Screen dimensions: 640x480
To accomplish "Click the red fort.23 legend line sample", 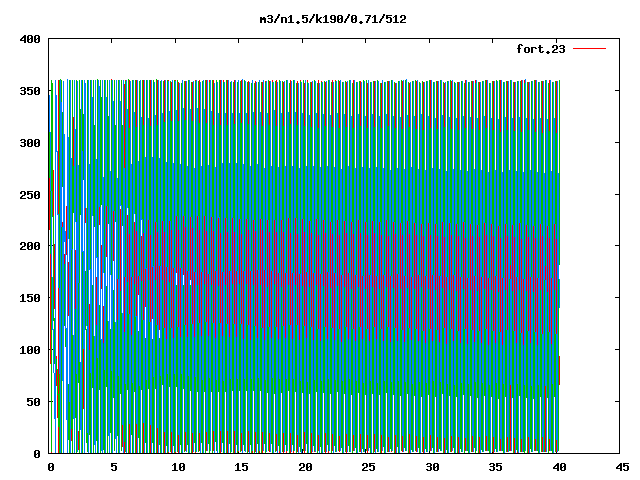I will [x=589, y=49].
